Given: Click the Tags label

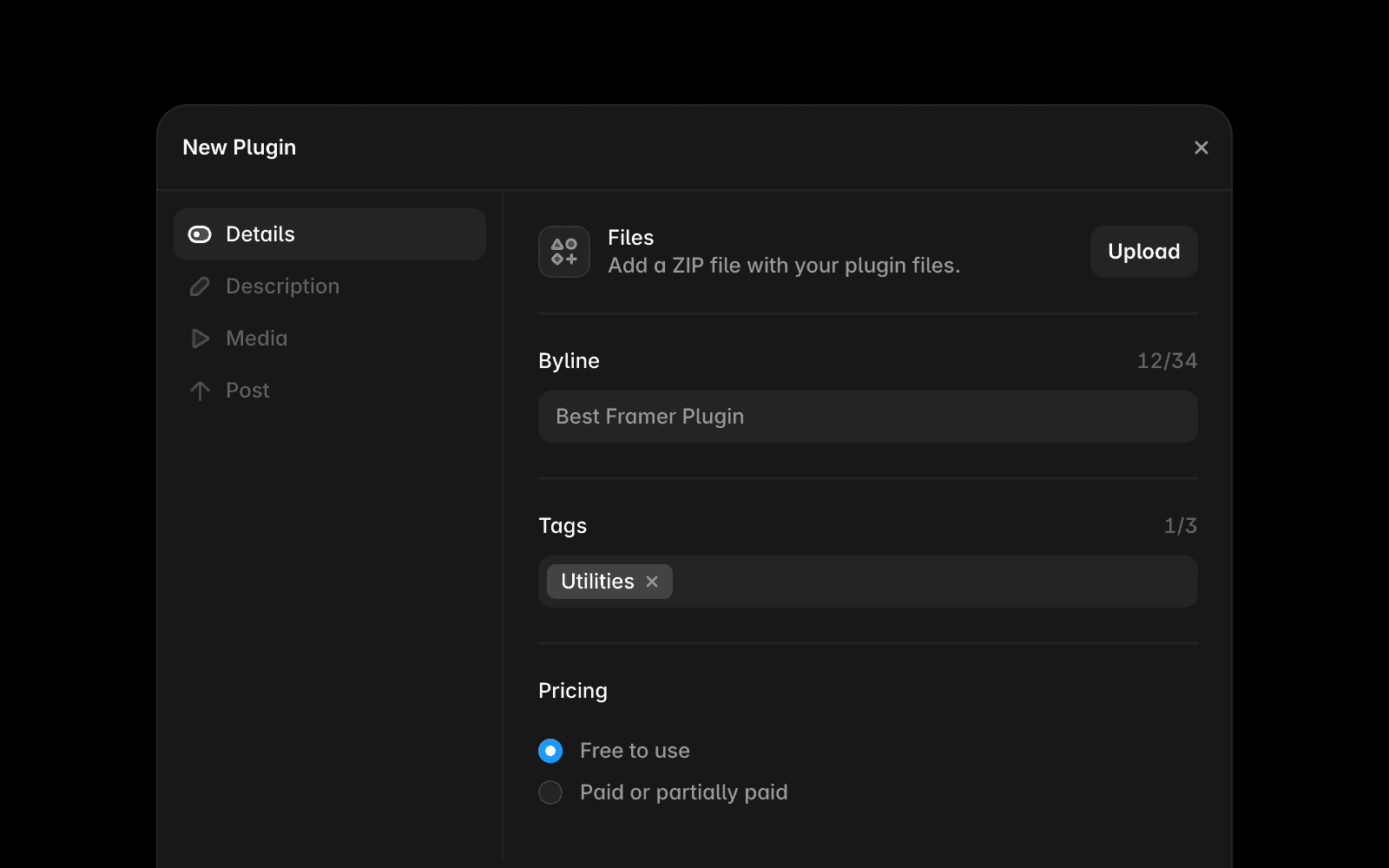Looking at the screenshot, I should (563, 526).
